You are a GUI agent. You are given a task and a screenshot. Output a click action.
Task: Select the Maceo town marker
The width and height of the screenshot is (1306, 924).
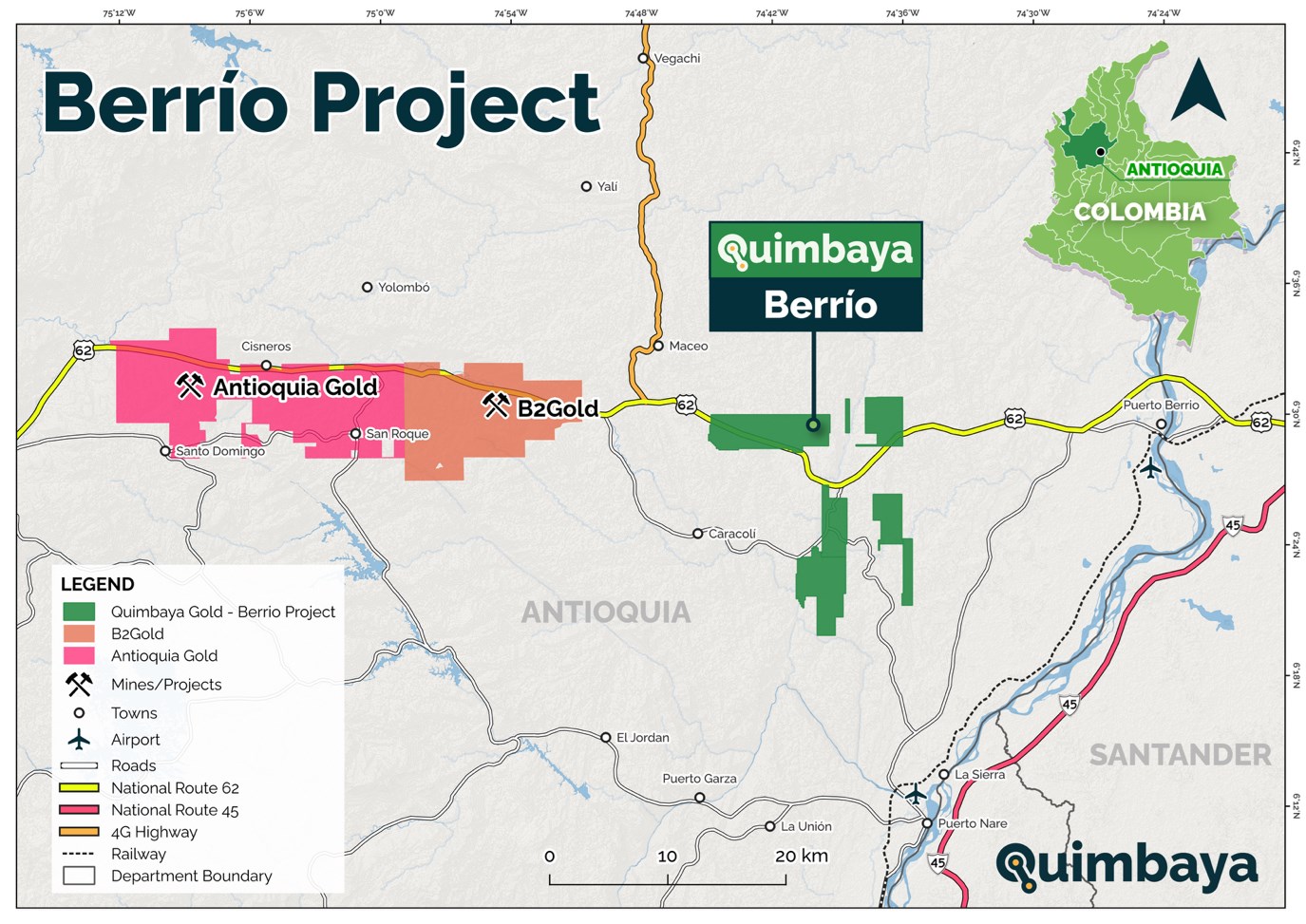[658, 346]
